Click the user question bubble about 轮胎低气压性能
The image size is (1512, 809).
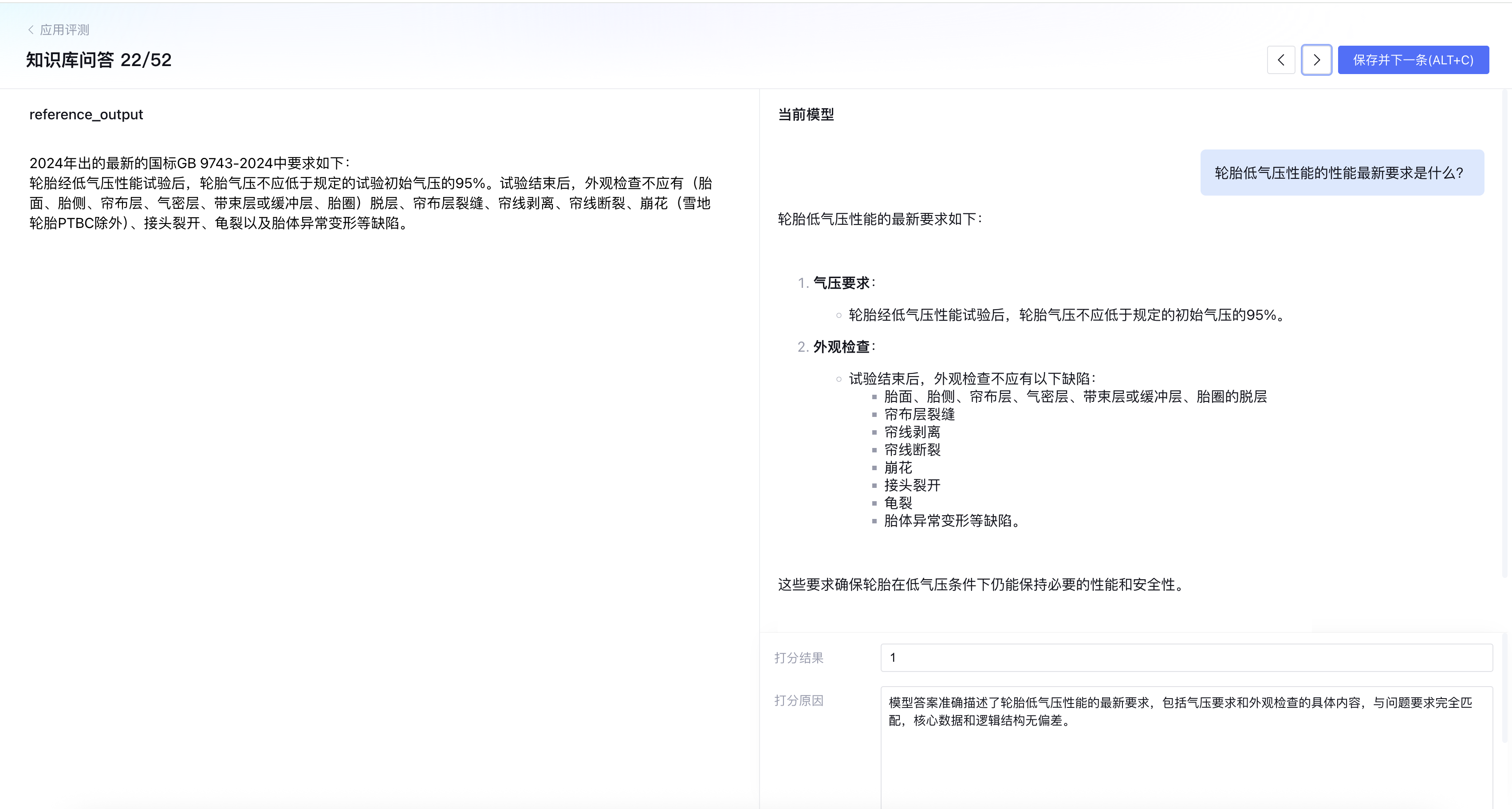1341,173
